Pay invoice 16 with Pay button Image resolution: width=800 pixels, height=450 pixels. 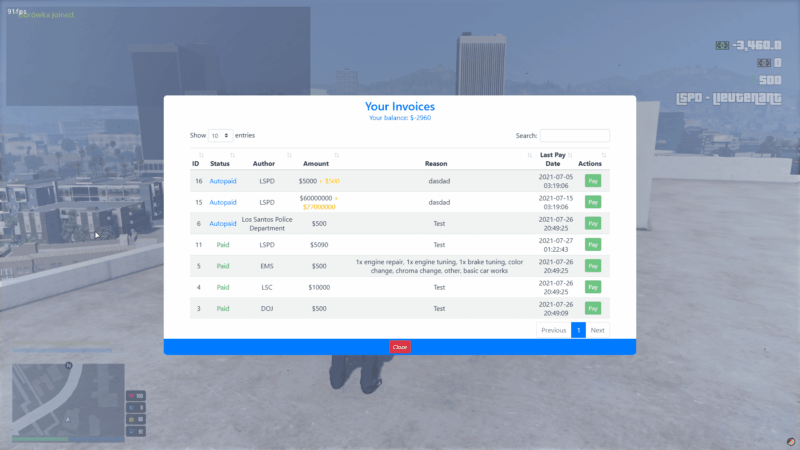pos(592,181)
